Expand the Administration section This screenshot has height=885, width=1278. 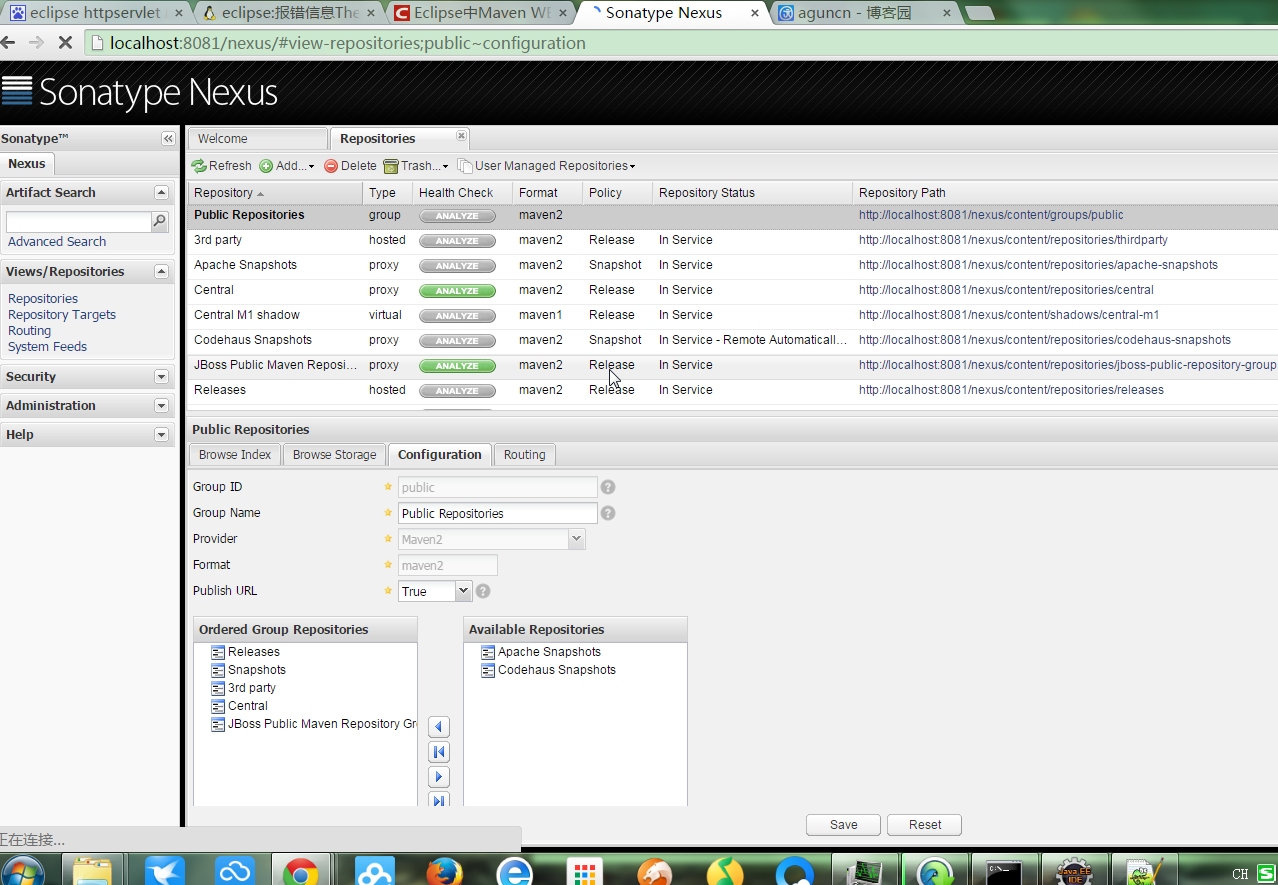(161, 405)
